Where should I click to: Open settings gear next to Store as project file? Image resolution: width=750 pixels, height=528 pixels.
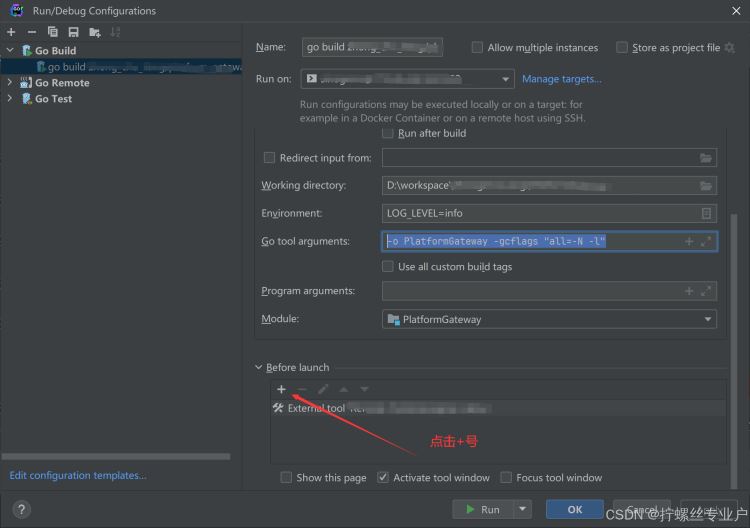pos(729,47)
